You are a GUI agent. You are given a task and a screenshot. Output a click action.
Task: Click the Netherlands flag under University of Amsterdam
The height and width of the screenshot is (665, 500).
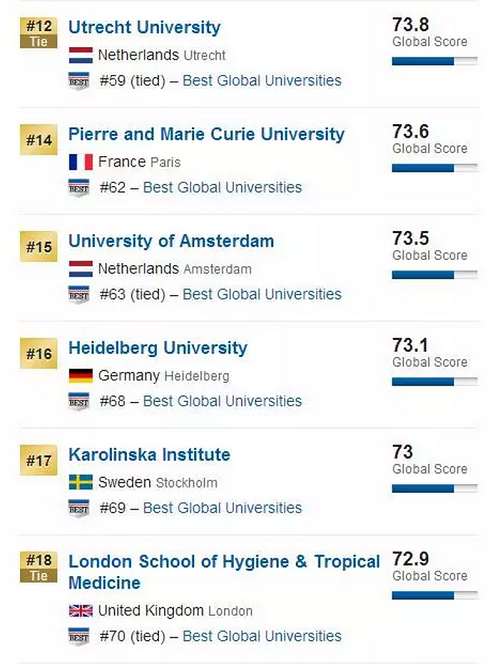coord(81,269)
